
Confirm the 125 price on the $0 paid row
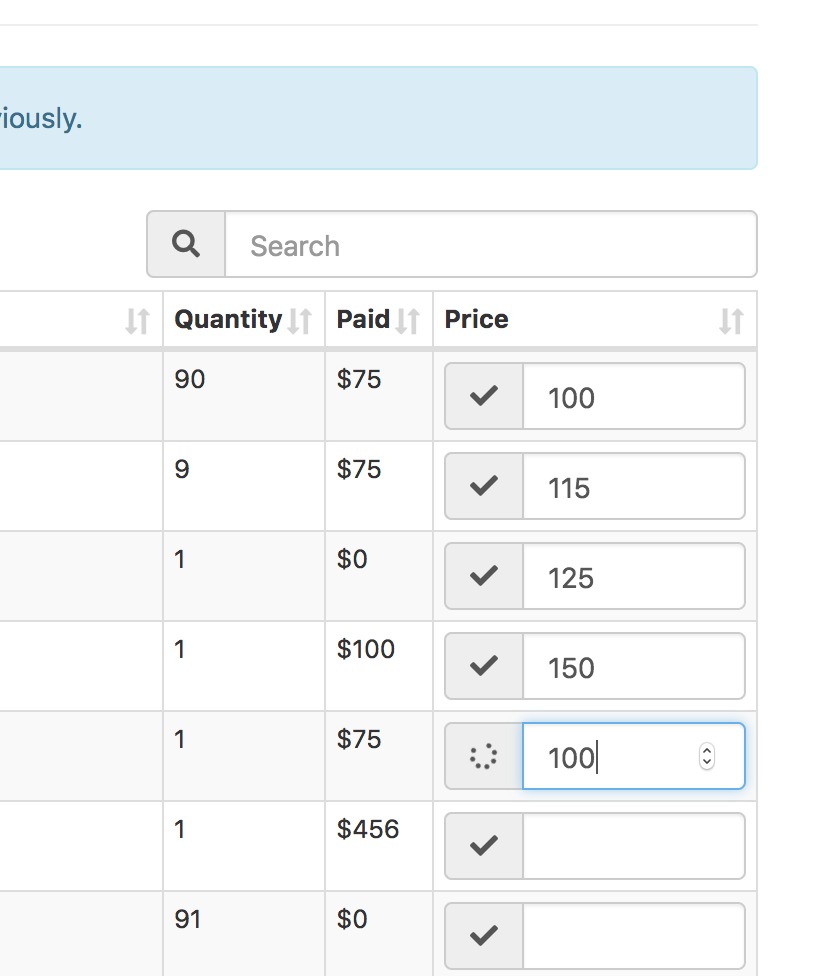(483, 576)
